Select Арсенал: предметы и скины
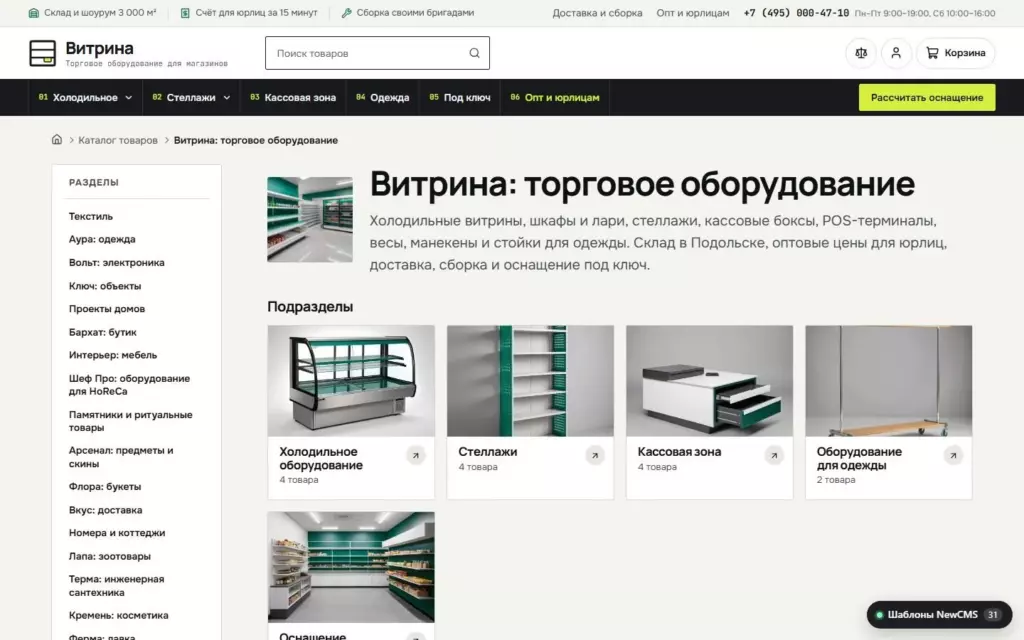This screenshot has width=1024, height=640. (x=121, y=457)
